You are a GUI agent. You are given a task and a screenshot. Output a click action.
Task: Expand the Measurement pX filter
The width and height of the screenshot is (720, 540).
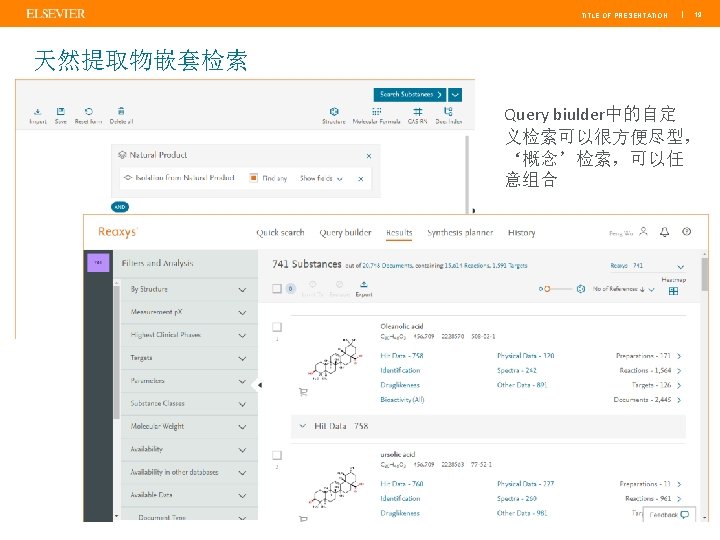189,312
